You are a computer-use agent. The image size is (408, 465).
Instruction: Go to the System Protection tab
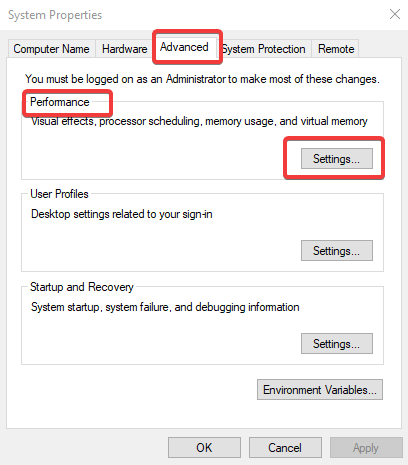[264, 49]
